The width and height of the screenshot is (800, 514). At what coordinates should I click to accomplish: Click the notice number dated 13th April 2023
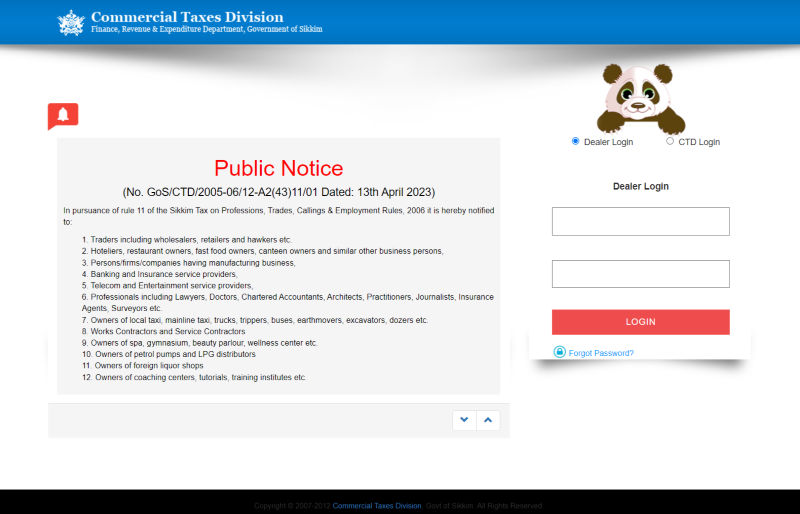click(x=279, y=192)
